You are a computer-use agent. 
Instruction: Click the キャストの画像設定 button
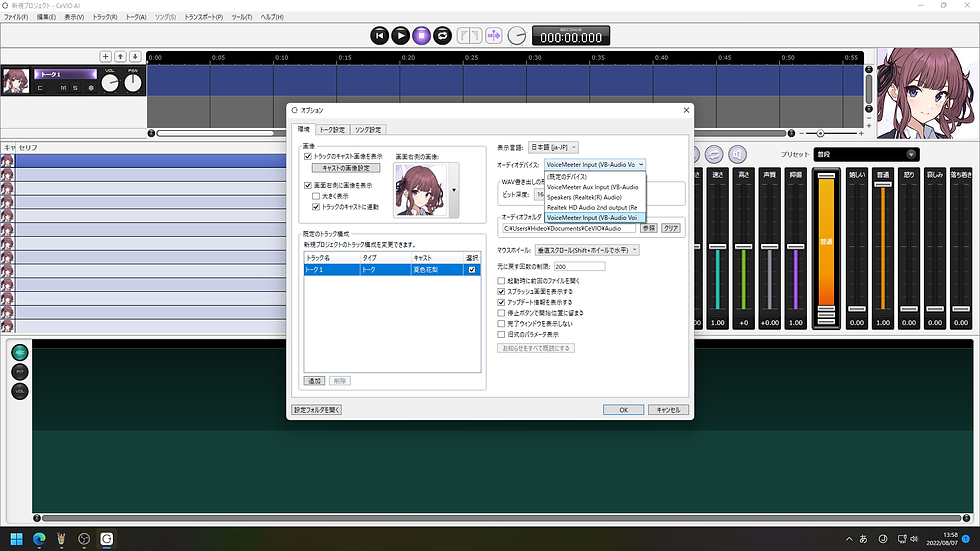pyautogui.click(x=346, y=168)
